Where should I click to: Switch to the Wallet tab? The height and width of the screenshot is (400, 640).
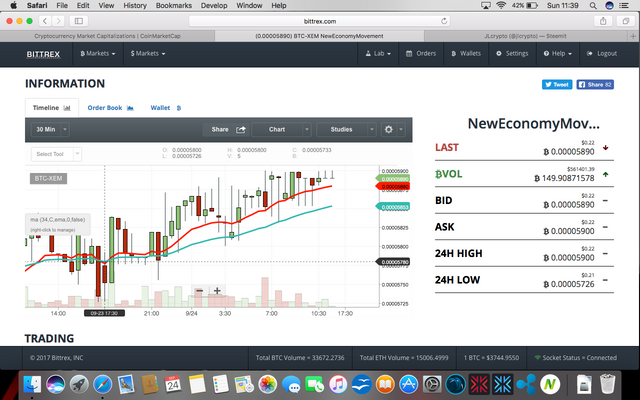[x=166, y=108]
